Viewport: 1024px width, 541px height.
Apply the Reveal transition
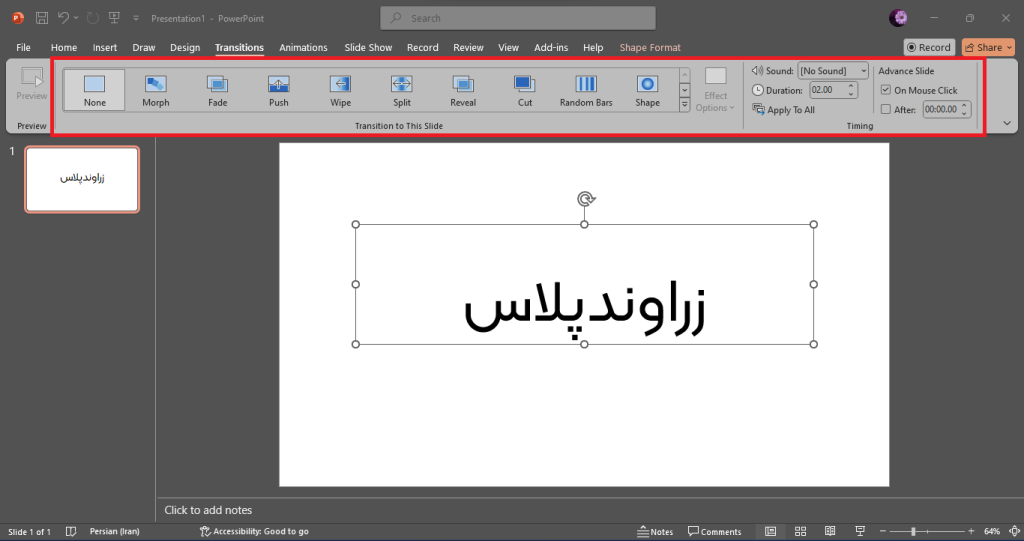[463, 90]
